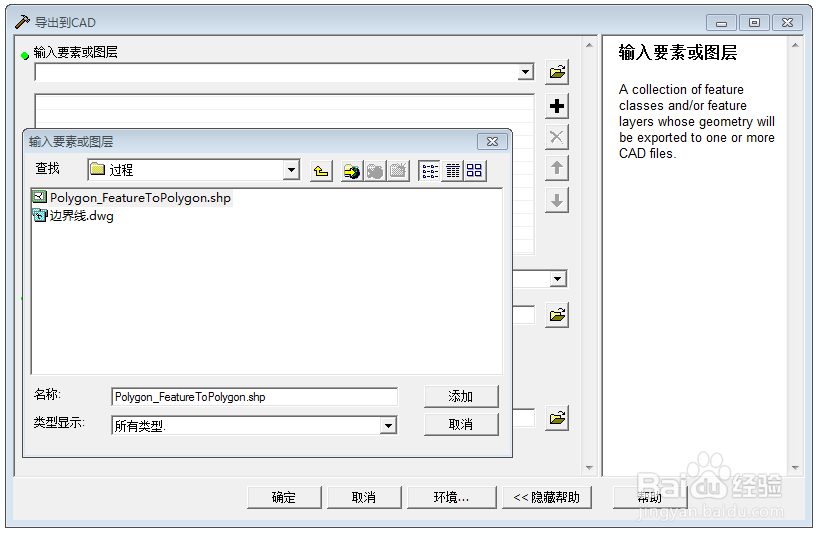The image size is (830, 540).
Task: Click the plus add-row button
Action: click(x=557, y=106)
